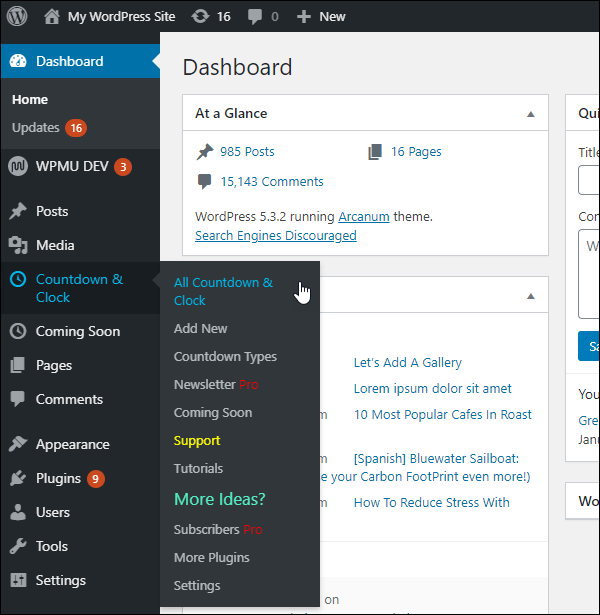Open the home icon for My WordPress Site
Screen dimensions: 600x615
[52, 16]
